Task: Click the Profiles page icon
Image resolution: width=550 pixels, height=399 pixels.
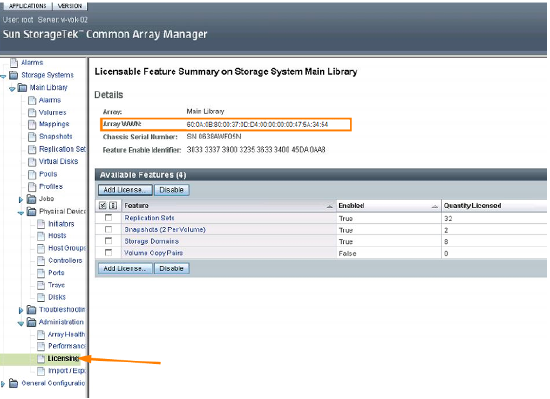Action: [32, 187]
